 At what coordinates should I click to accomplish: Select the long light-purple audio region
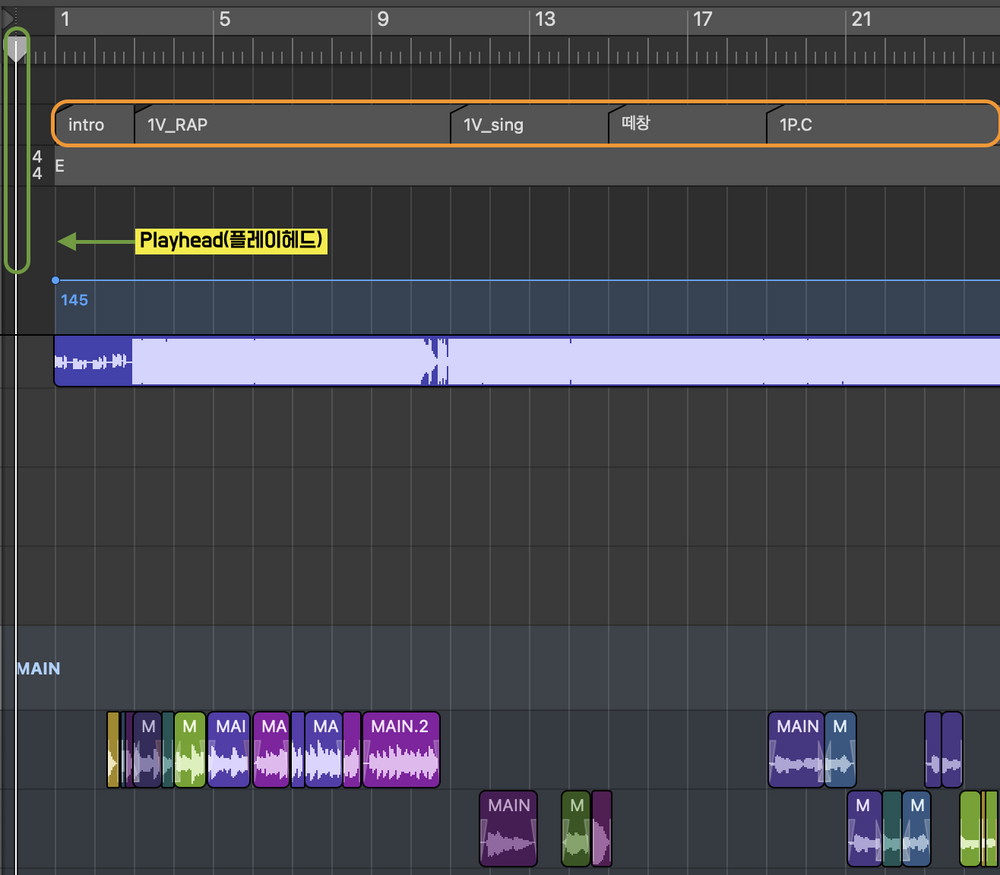click(560, 361)
